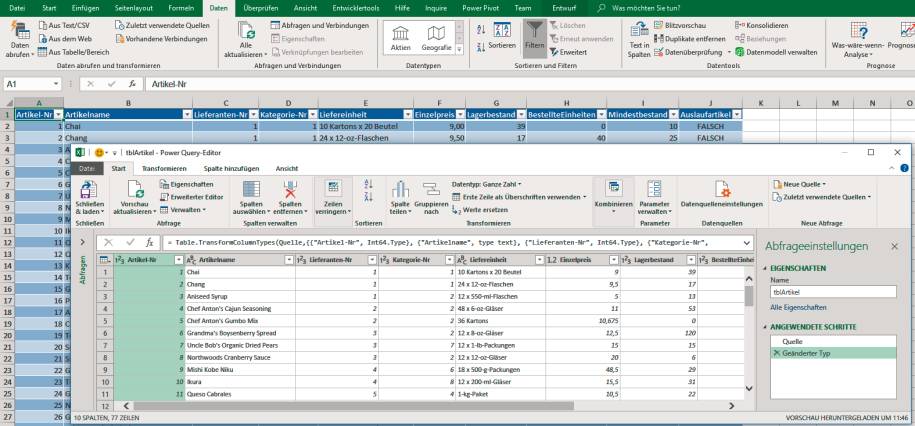The image size is (915, 426).
Task: Click the Sortieren button in Excel
Action: click(x=502, y=36)
